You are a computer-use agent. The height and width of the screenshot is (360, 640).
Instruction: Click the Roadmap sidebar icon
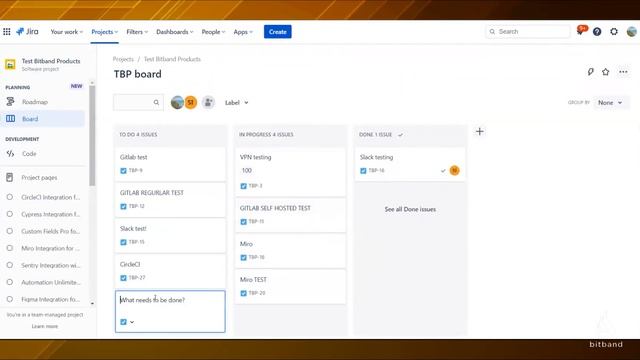pyautogui.click(x=10, y=102)
